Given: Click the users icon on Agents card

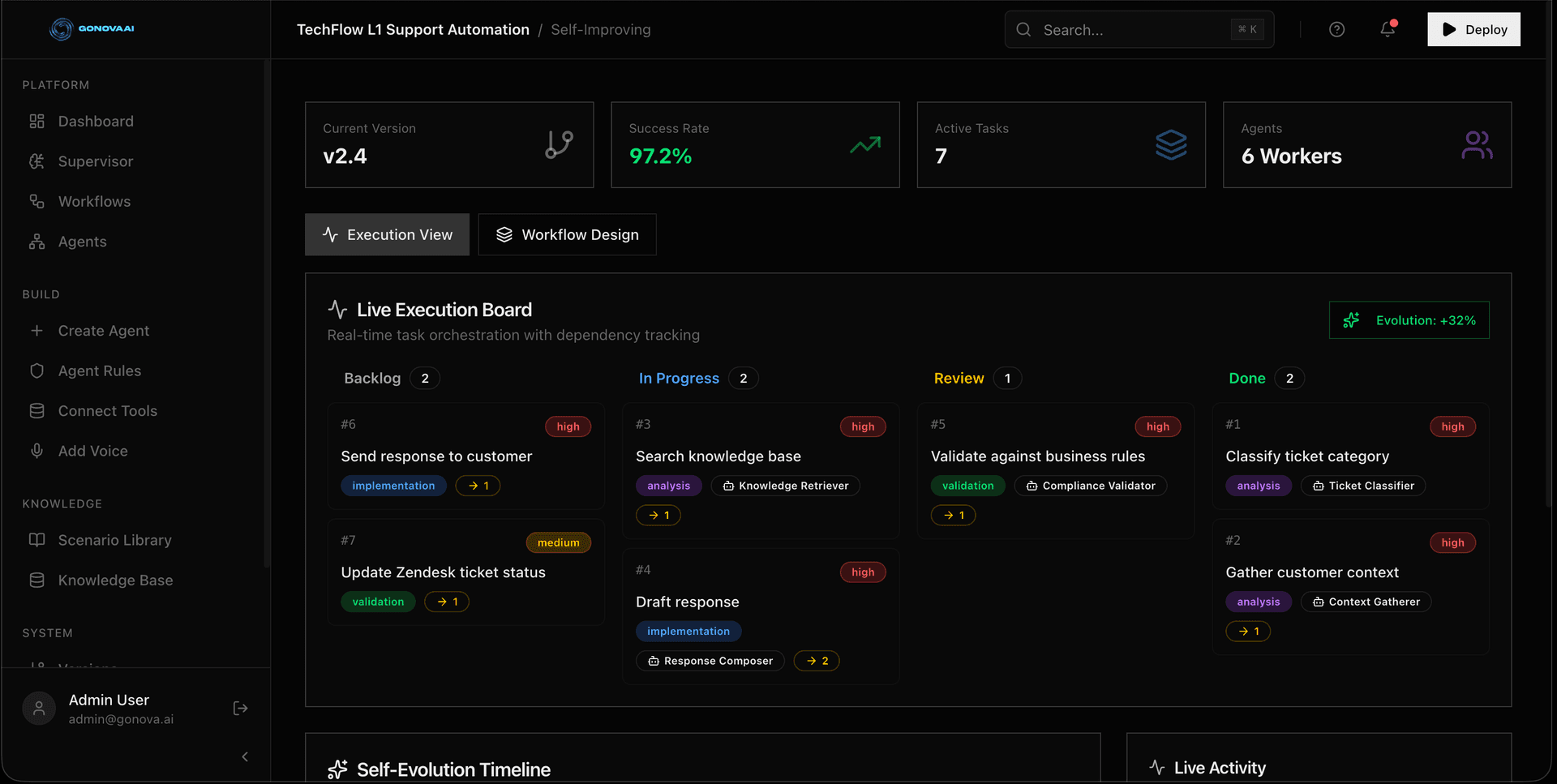Looking at the screenshot, I should pos(1476,145).
